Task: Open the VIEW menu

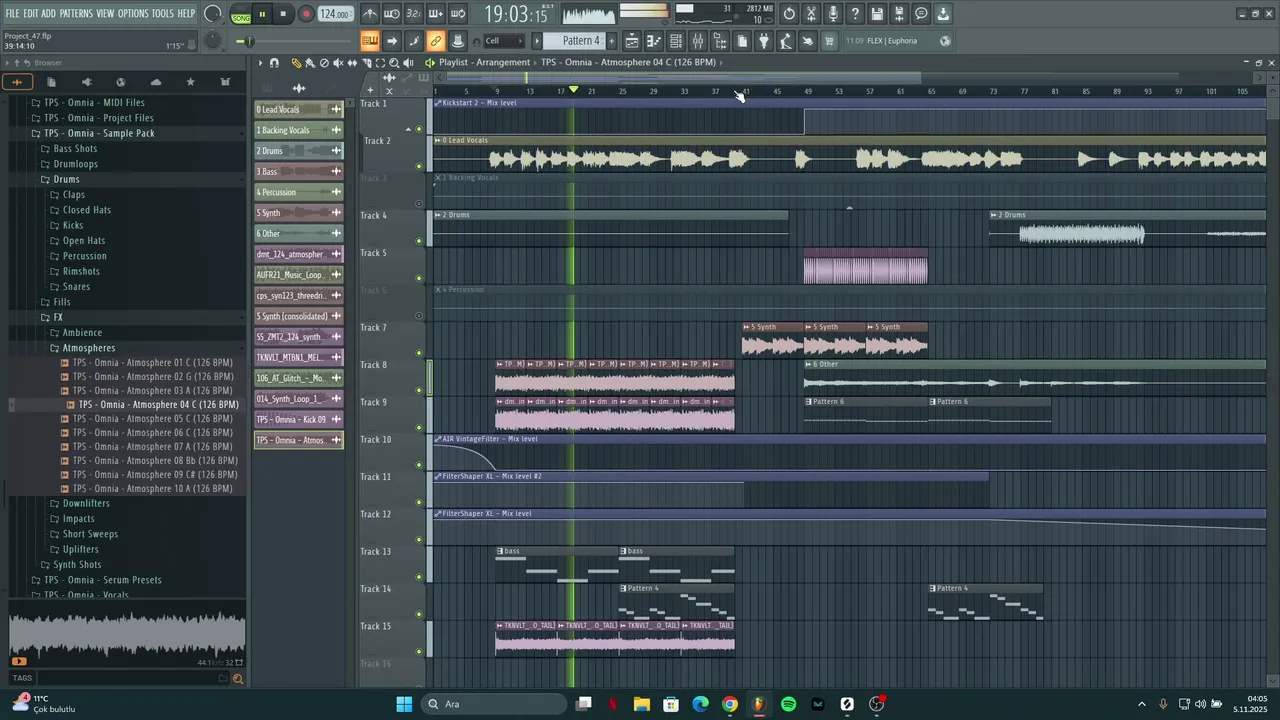Action: point(105,13)
